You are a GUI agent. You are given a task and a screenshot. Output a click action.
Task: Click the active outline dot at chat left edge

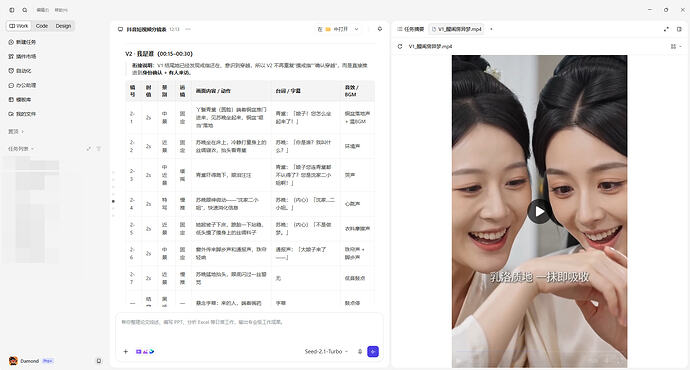pos(113,201)
